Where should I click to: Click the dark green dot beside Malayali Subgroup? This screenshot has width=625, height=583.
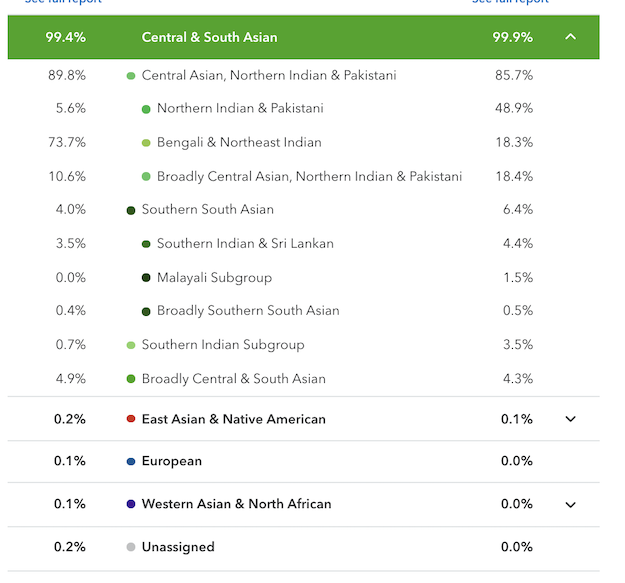[146, 277]
